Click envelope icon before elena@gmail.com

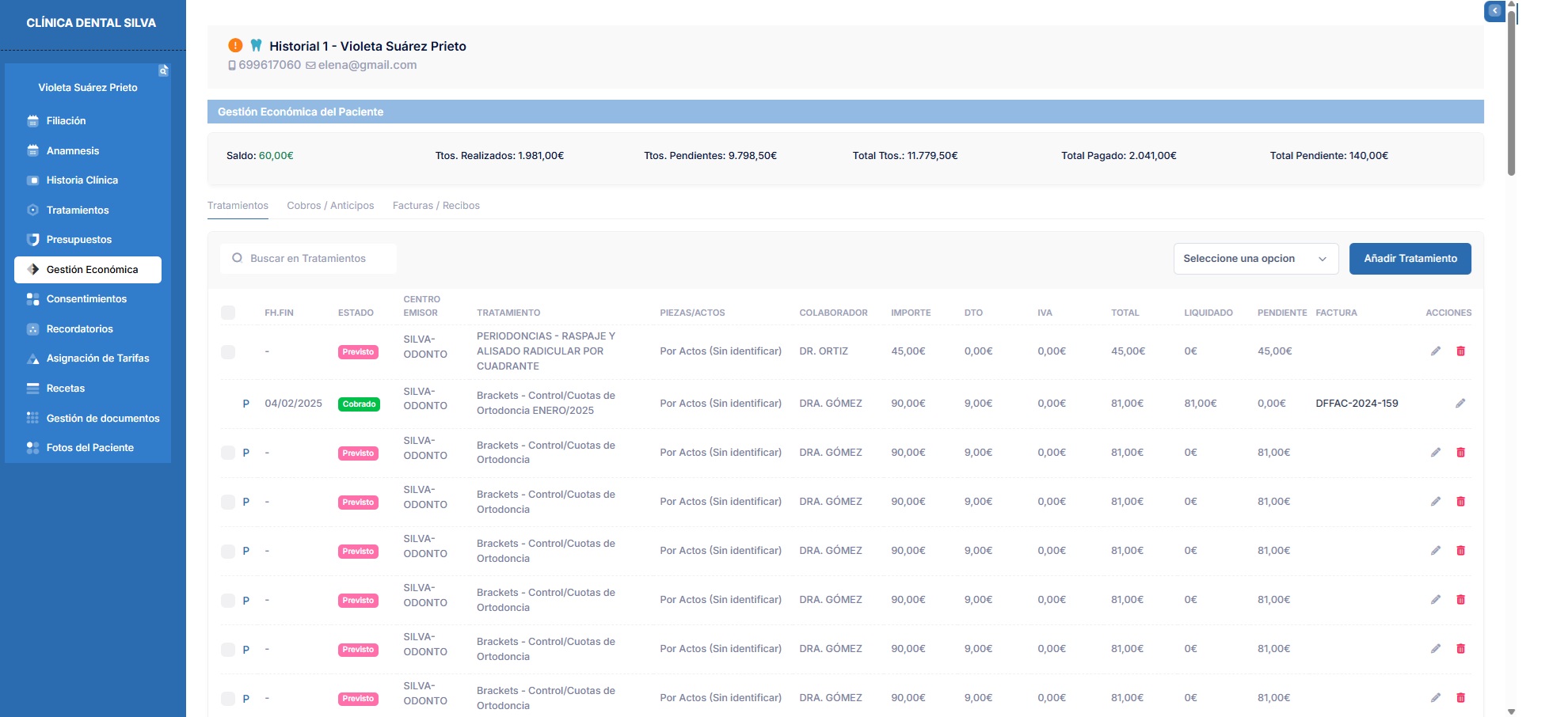point(310,66)
